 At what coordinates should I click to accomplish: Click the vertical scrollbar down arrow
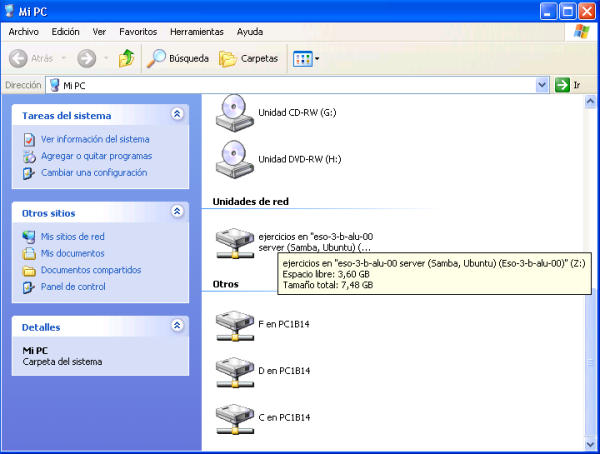point(591,443)
